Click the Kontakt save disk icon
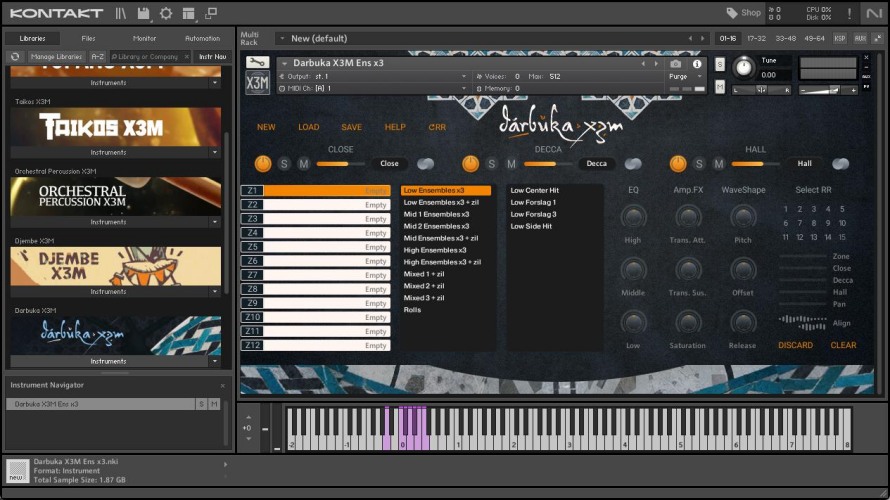This screenshot has width=890, height=500. (x=144, y=13)
